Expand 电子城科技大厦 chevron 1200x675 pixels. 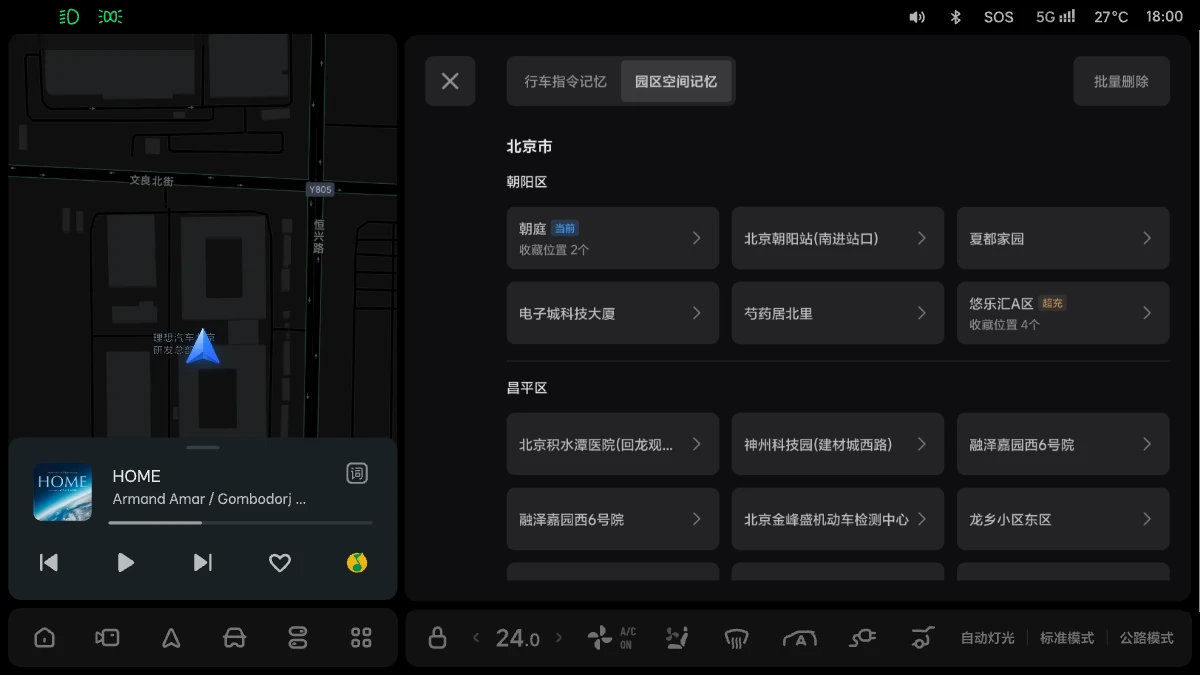(697, 313)
